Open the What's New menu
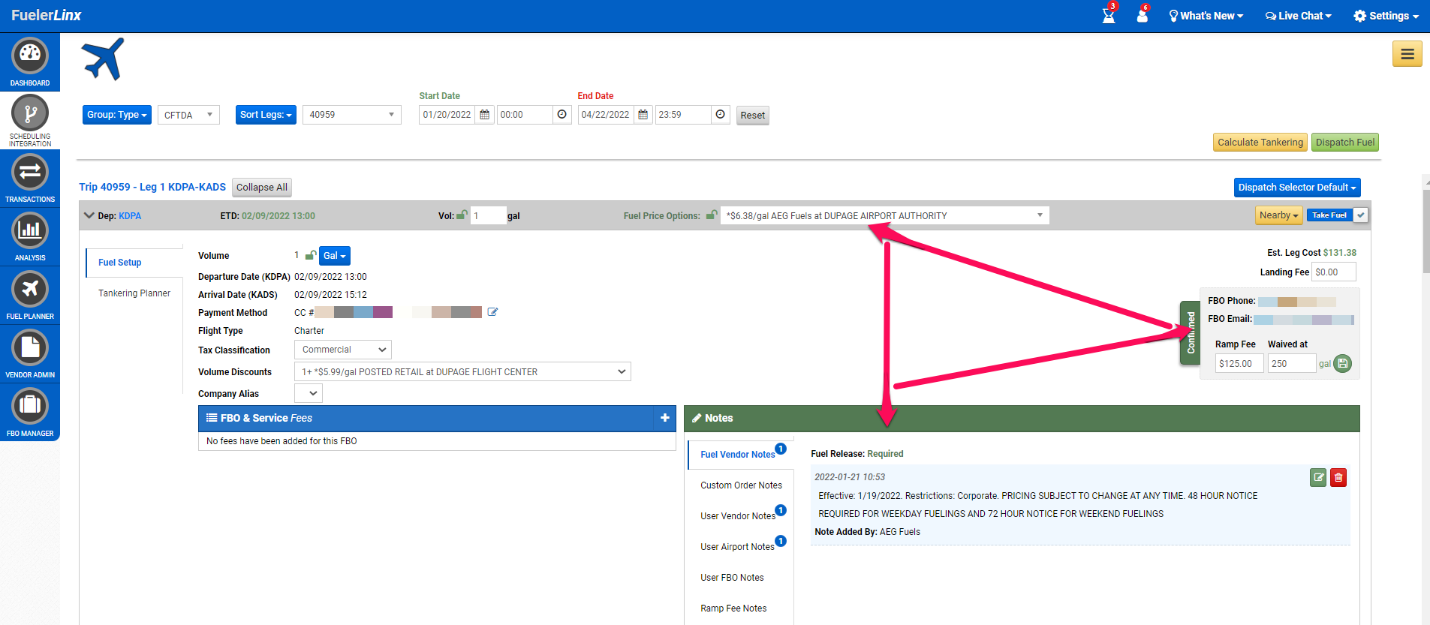The image size is (1430, 625). (x=1206, y=16)
